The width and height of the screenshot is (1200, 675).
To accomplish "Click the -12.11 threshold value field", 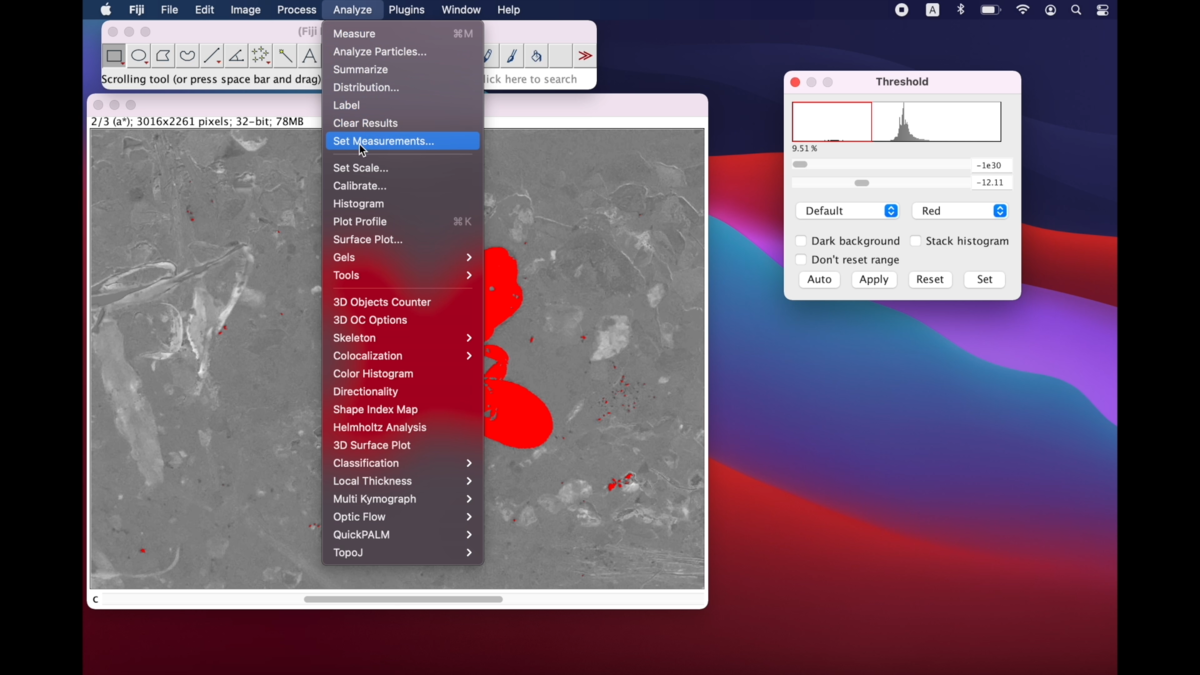I will (992, 183).
